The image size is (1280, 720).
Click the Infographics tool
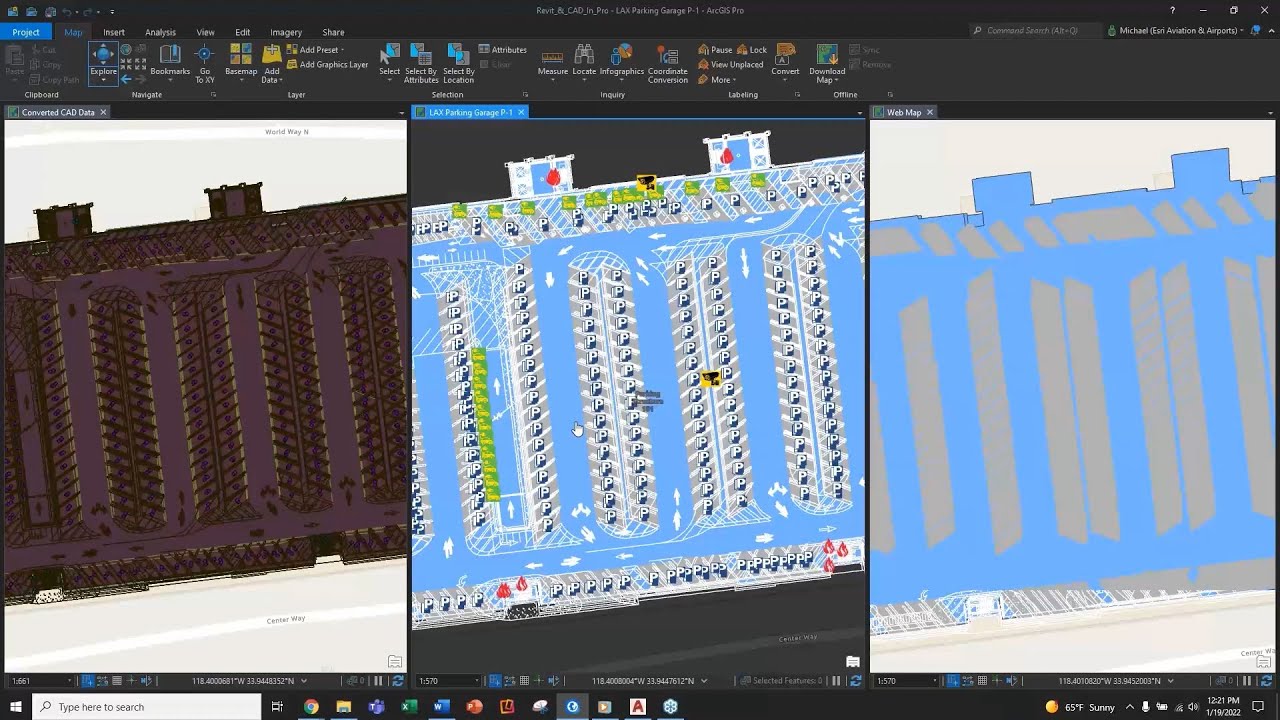click(x=621, y=61)
